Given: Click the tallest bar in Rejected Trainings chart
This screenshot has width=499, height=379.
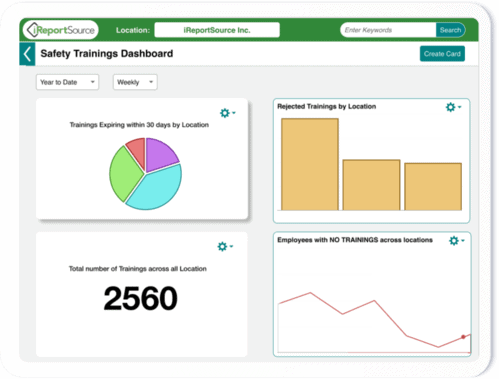Looking at the screenshot, I should pos(310,164).
